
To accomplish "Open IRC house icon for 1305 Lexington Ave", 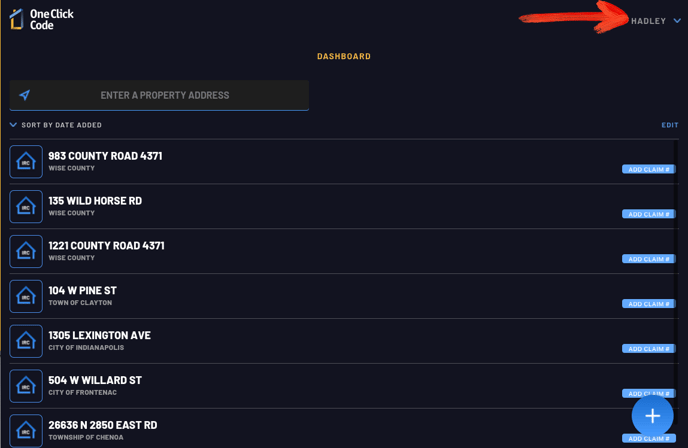I will [26, 341].
